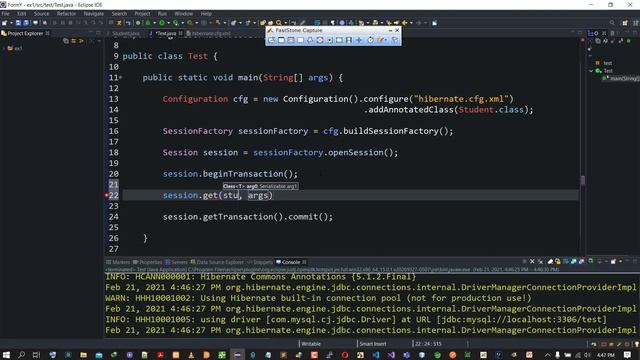Open the Run configurations dropdown arrow
Viewport: 640px width, 360px height.
169,23
